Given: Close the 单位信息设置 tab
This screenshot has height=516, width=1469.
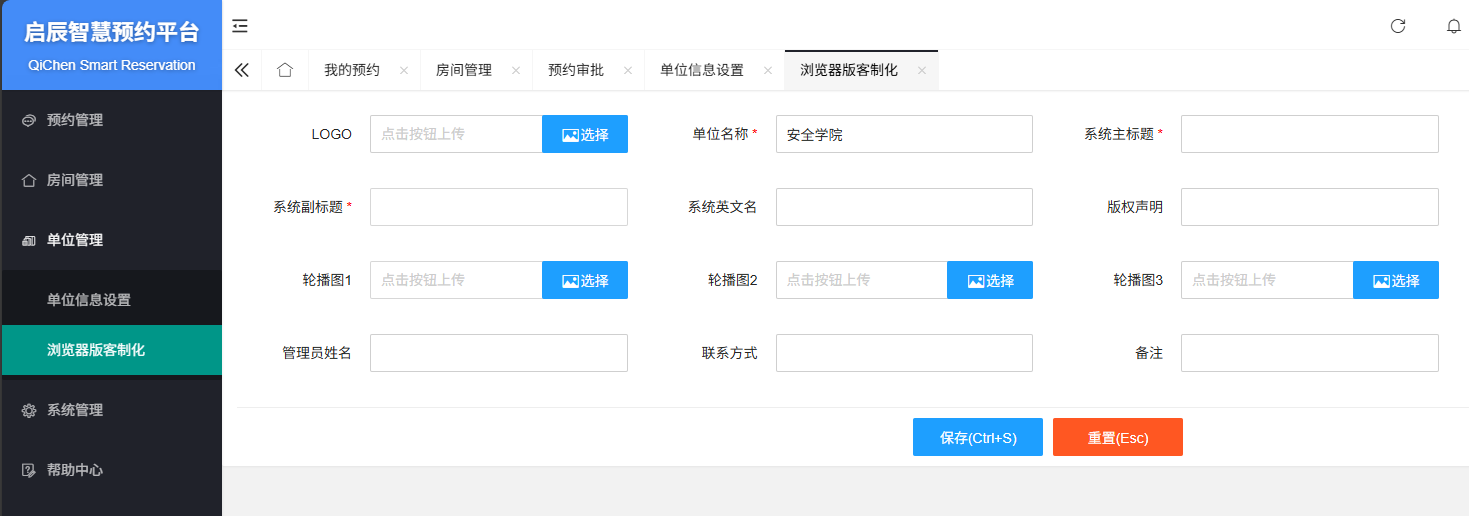Looking at the screenshot, I should (x=768, y=71).
